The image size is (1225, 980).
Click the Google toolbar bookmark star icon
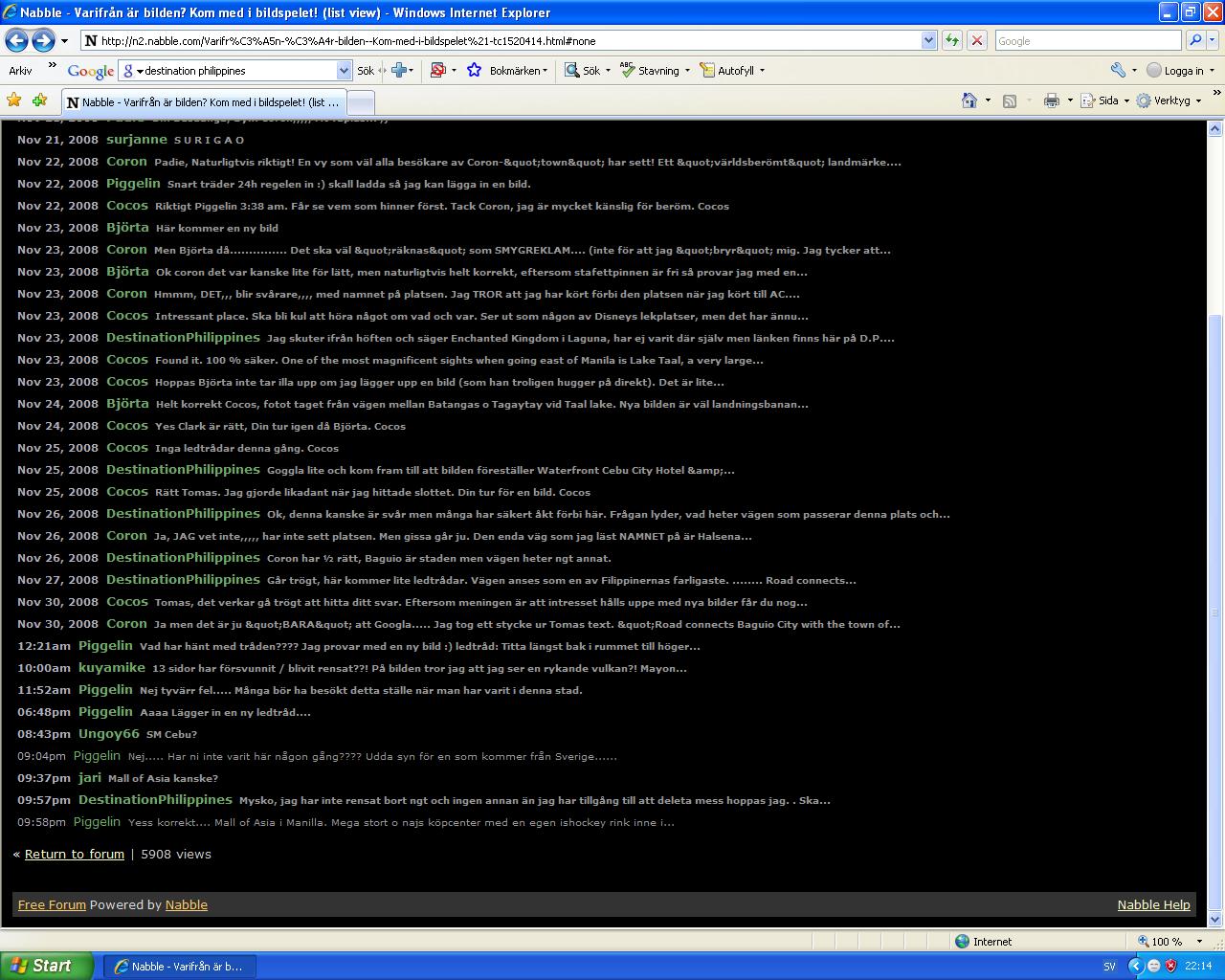pyautogui.click(x=474, y=70)
